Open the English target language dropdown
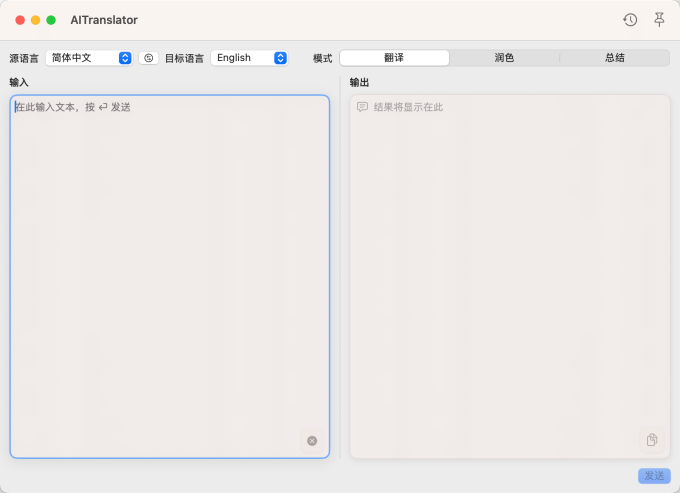680x493 pixels. click(249, 58)
